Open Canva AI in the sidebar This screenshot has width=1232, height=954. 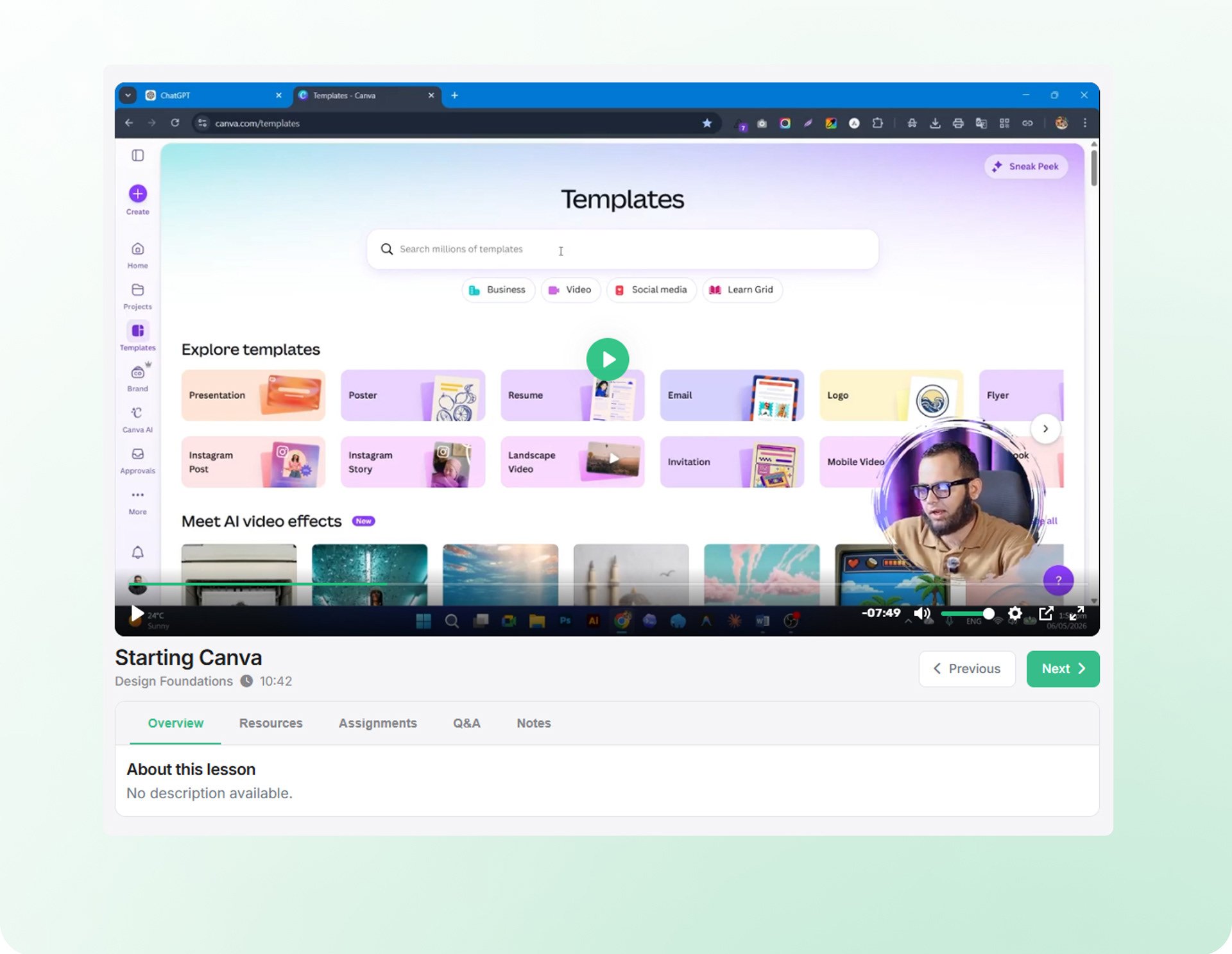137,420
